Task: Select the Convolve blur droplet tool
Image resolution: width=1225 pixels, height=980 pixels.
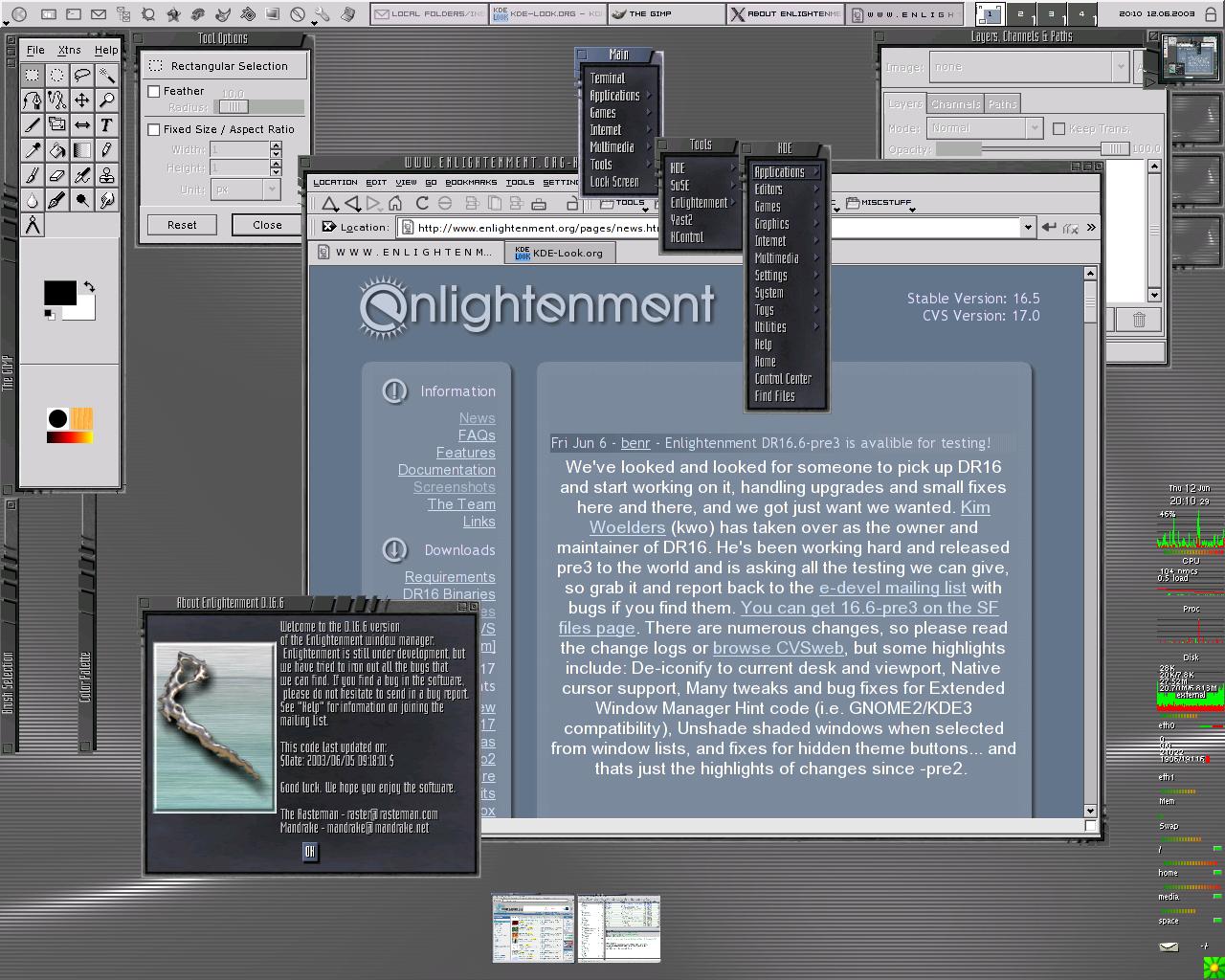Action: [33, 200]
